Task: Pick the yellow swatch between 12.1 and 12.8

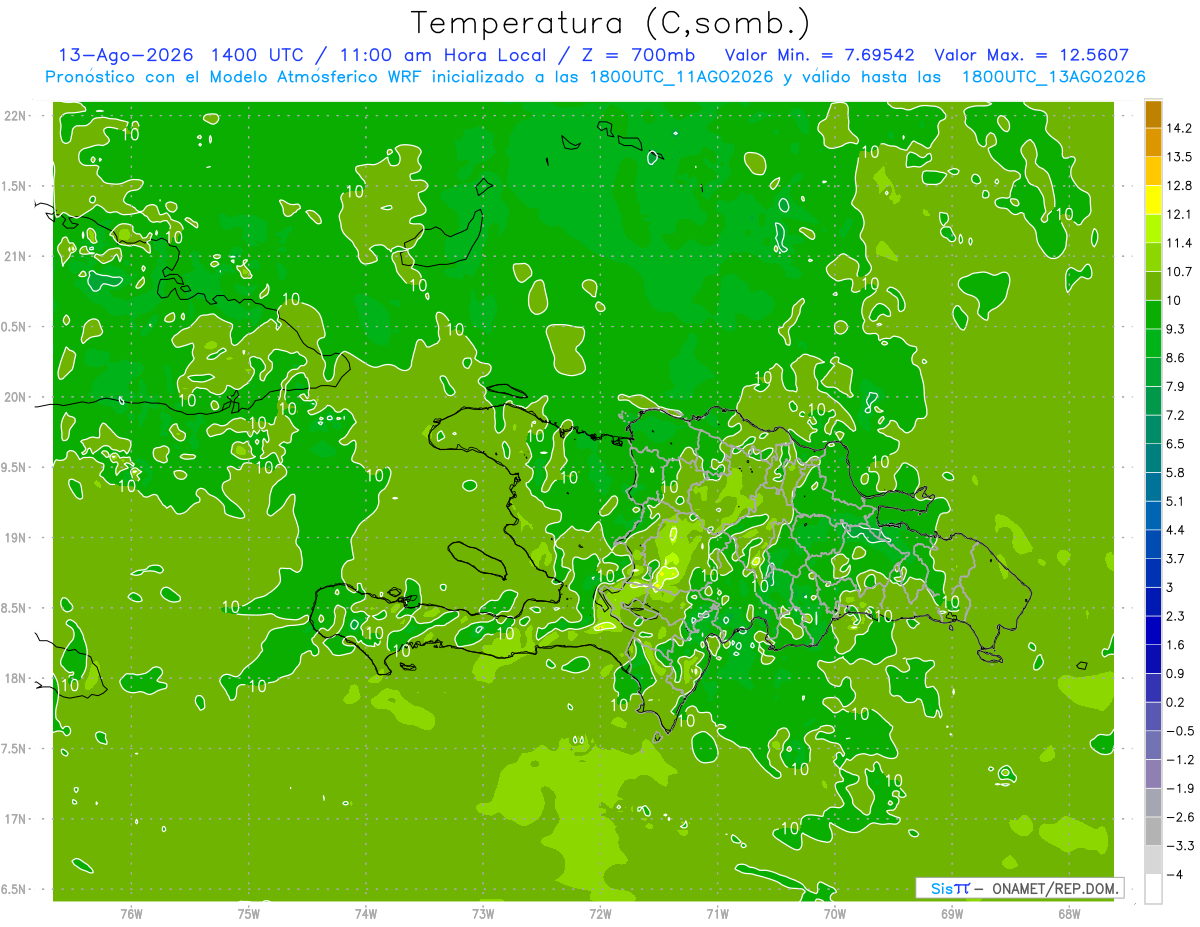Action: pyautogui.click(x=1153, y=200)
